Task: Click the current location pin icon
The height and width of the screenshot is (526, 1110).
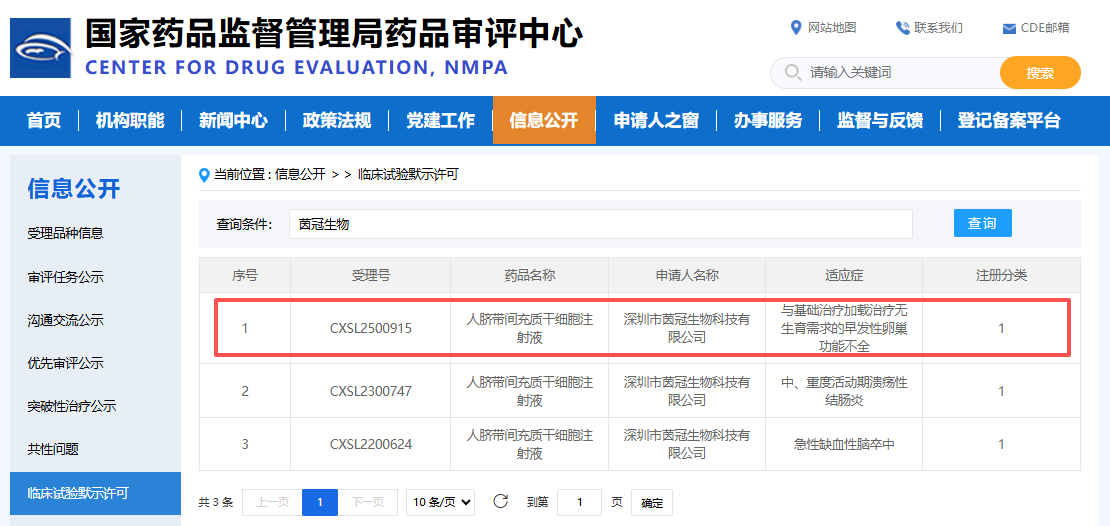Action: [x=205, y=175]
